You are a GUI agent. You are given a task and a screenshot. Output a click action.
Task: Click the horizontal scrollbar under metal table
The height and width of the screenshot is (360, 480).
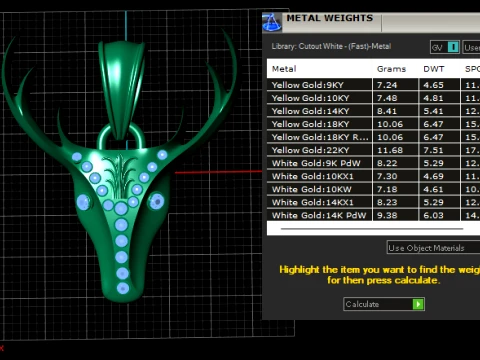pos(372,229)
